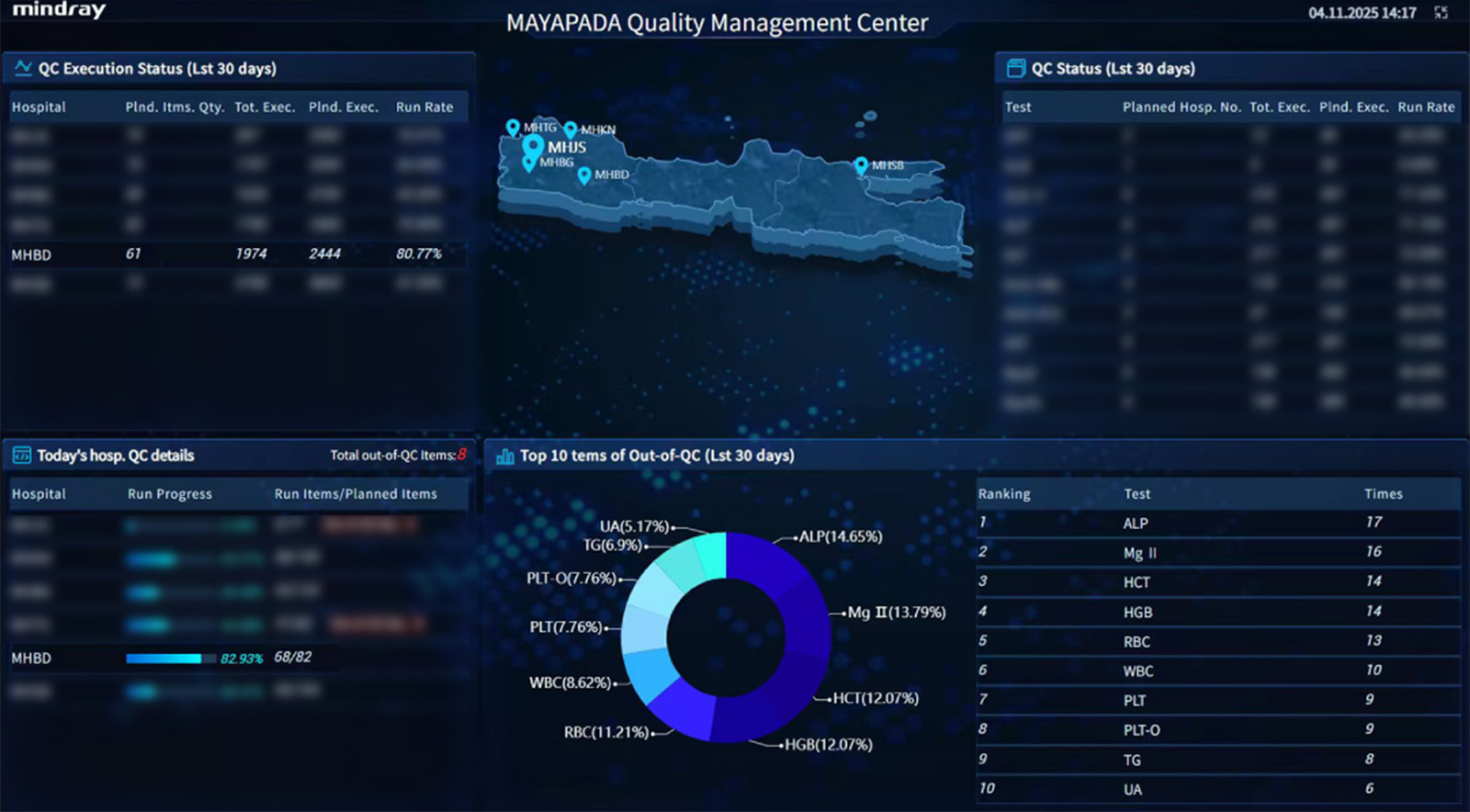Click the QC Status panel icon
The height and width of the screenshot is (812, 1470).
click(x=1016, y=68)
